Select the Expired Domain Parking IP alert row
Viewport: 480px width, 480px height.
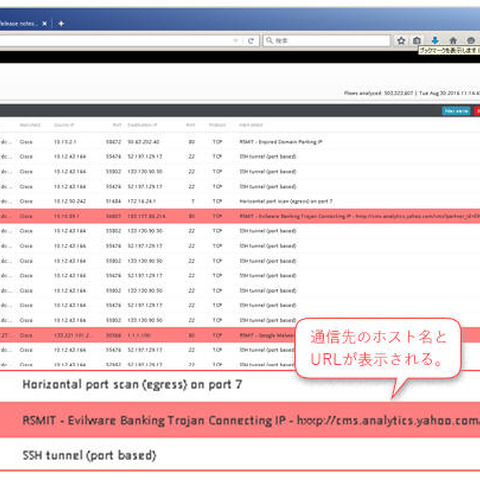coord(240,142)
